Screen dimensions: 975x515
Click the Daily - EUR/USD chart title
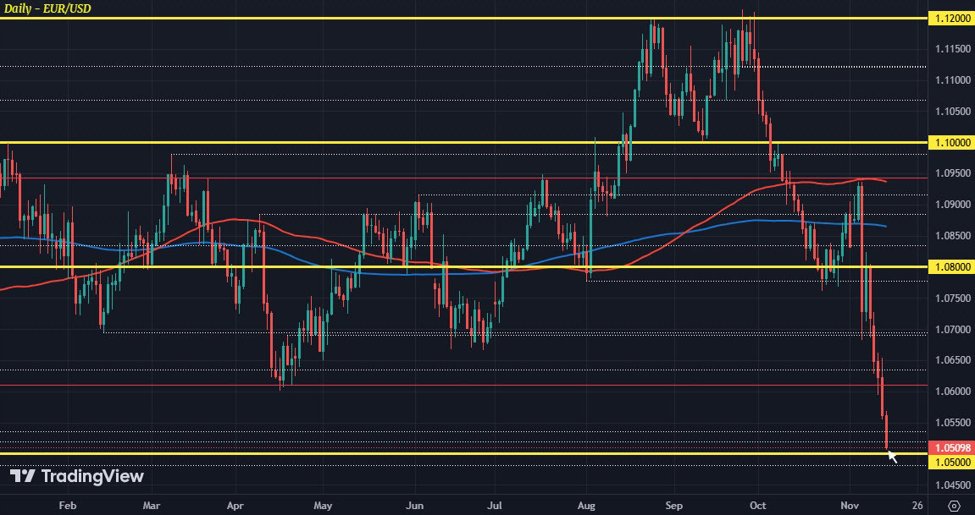pyautogui.click(x=47, y=9)
